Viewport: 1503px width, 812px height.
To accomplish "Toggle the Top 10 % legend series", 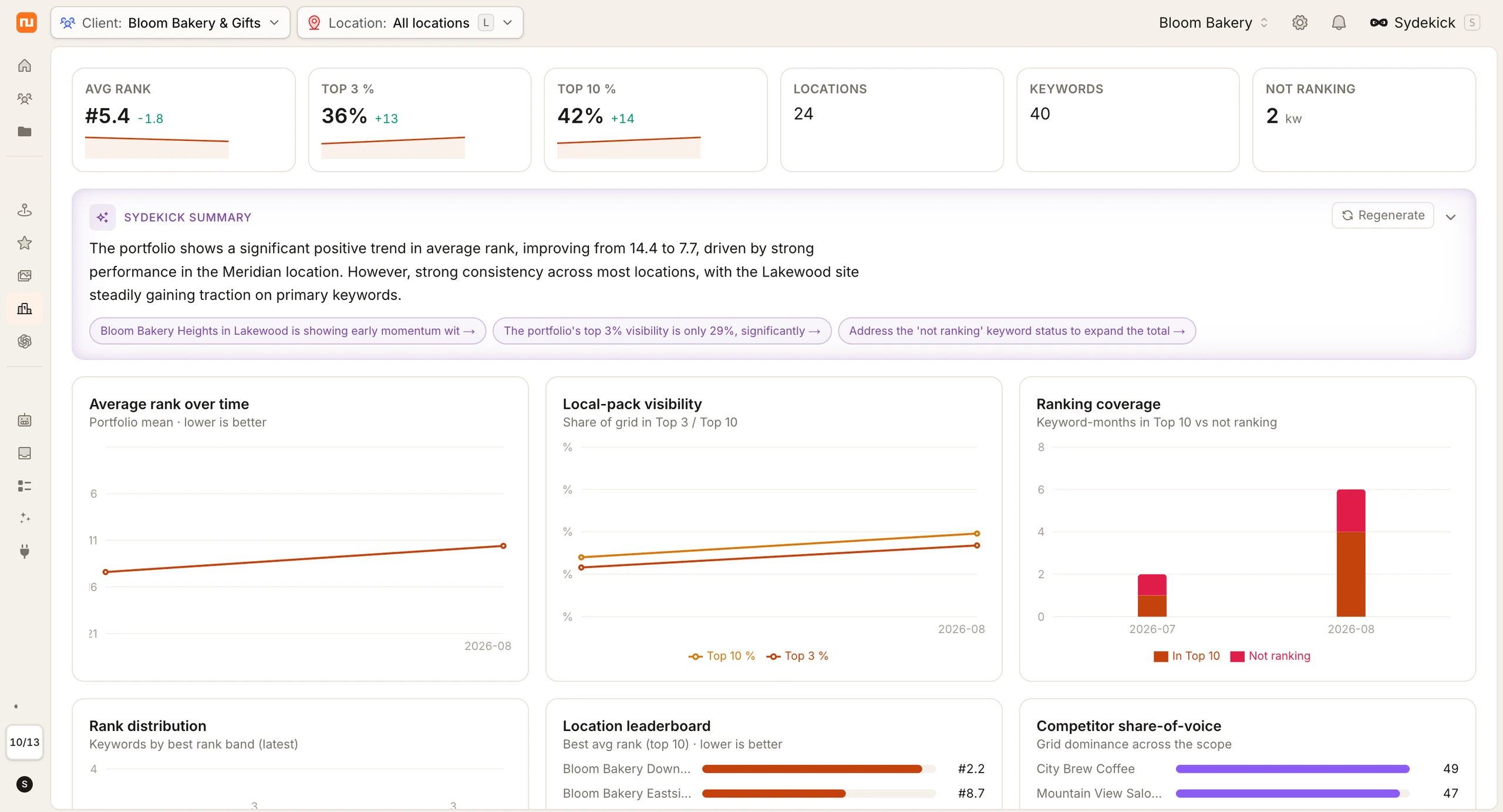I will coord(722,656).
